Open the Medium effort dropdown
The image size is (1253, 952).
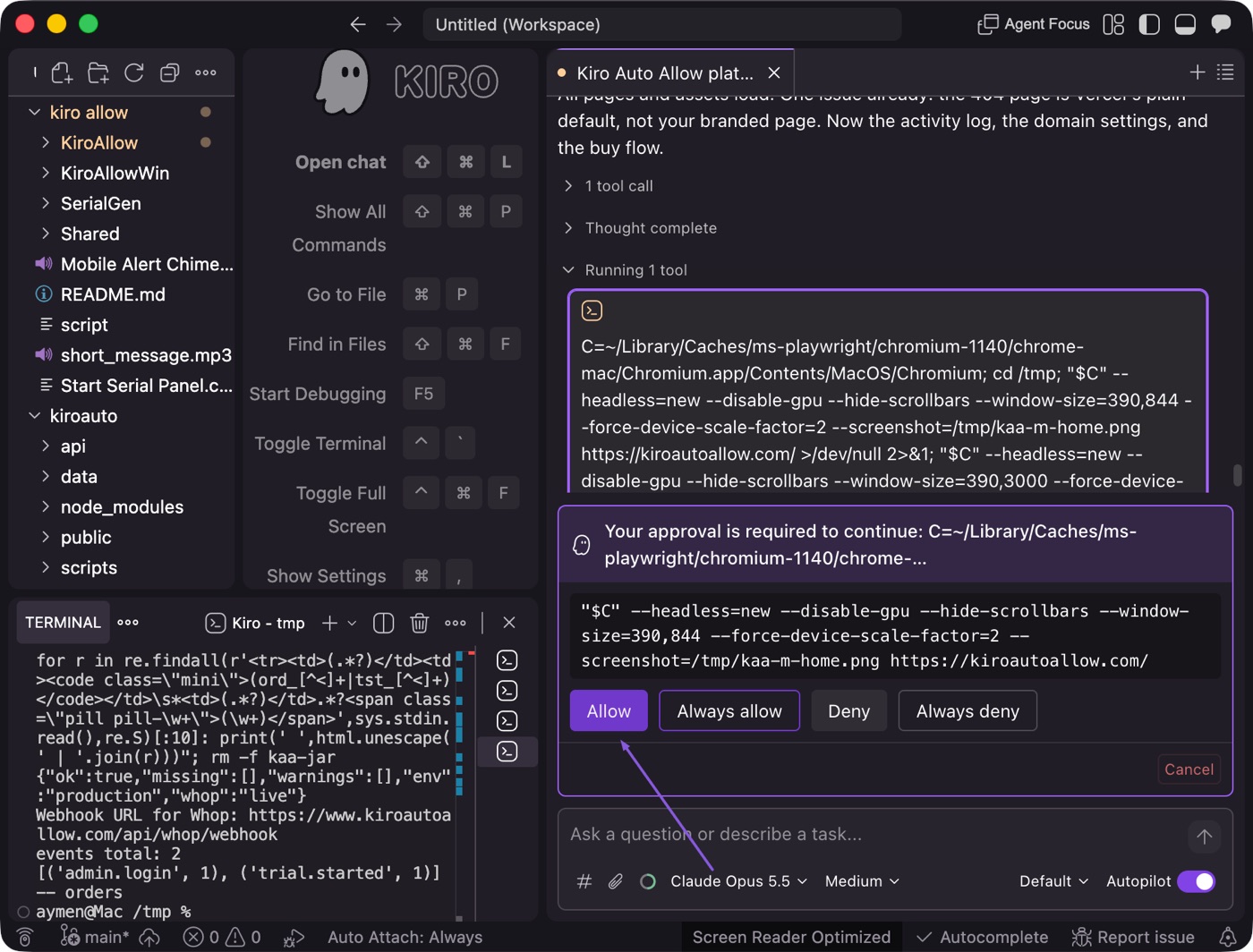click(862, 881)
